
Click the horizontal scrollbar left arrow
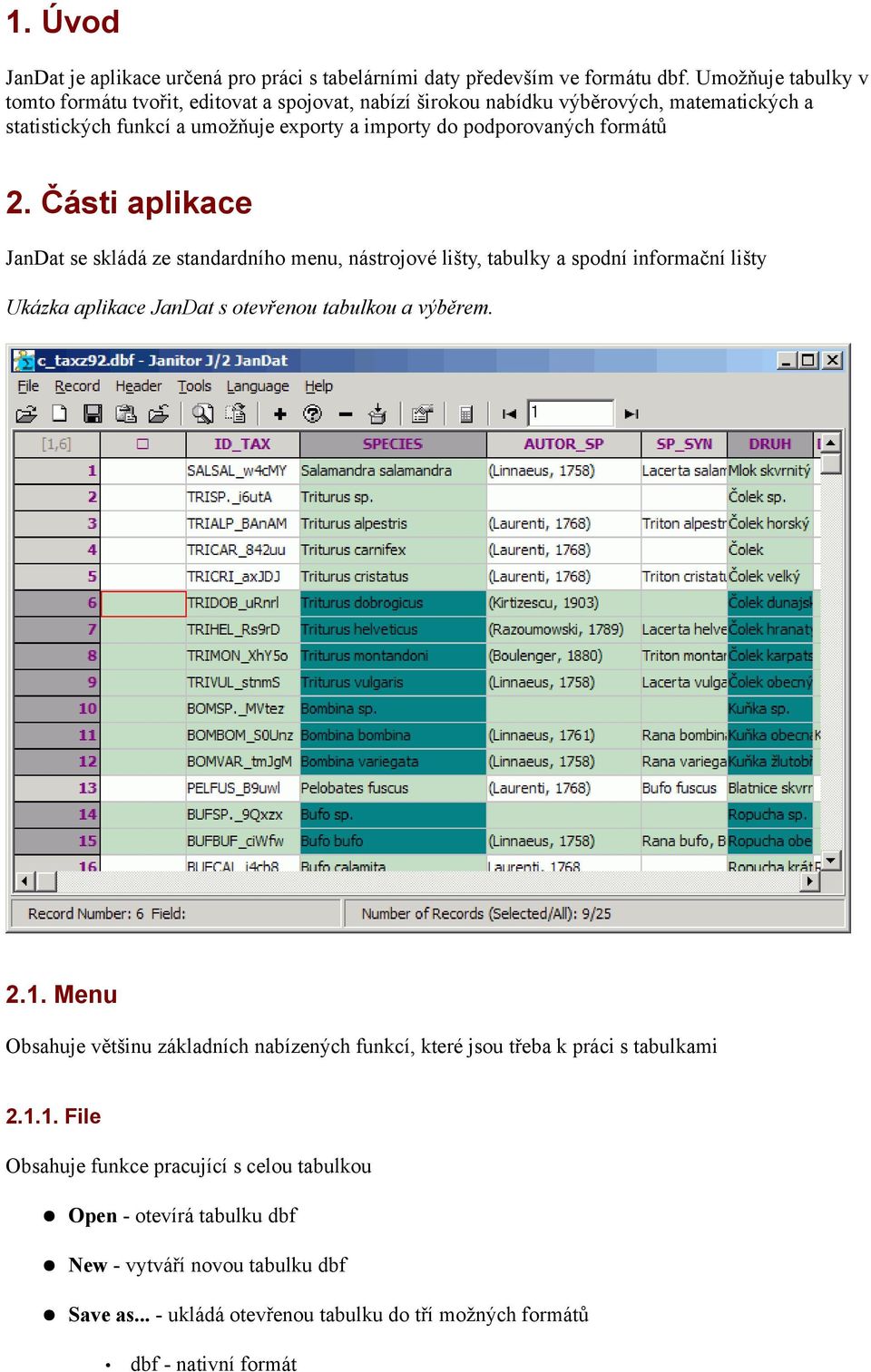click(x=24, y=881)
